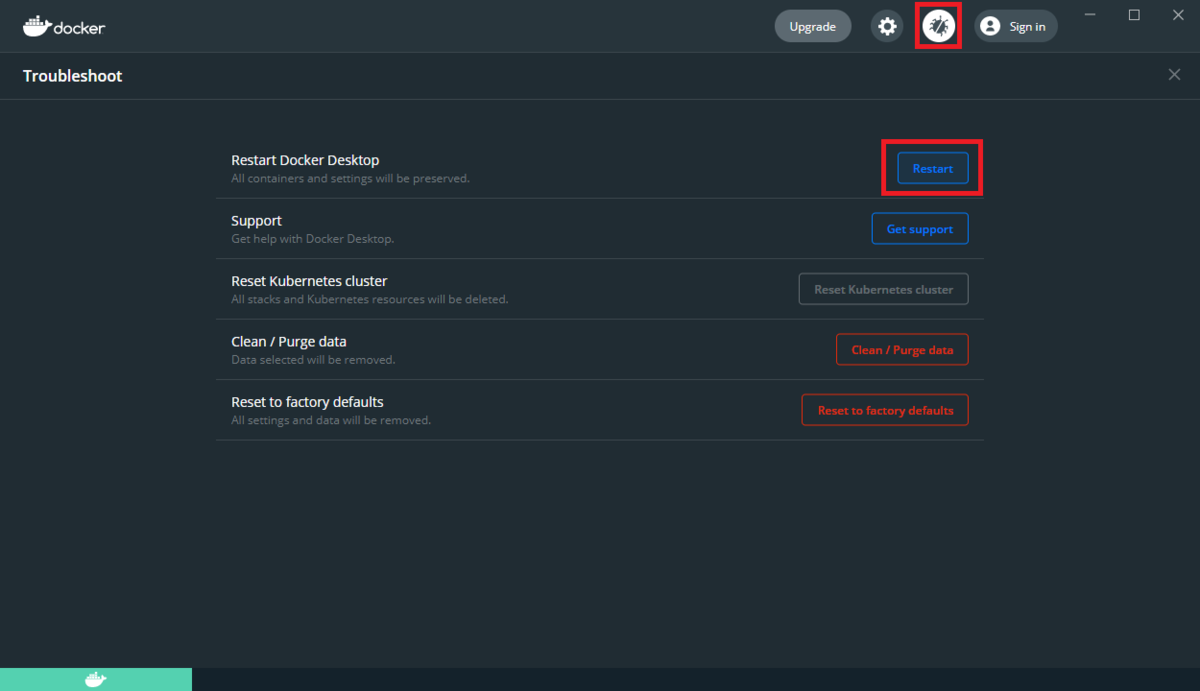This screenshot has height=691, width=1200.
Task: Click the Get support button
Action: click(x=920, y=229)
